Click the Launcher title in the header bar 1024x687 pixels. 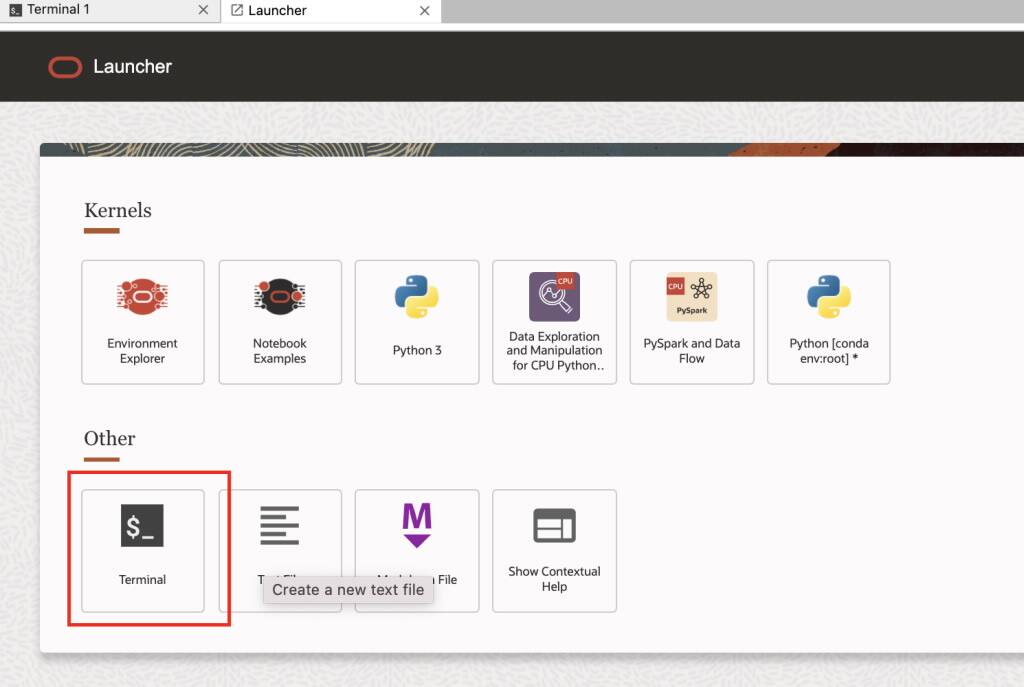pyautogui.click(x=133, y=67)
